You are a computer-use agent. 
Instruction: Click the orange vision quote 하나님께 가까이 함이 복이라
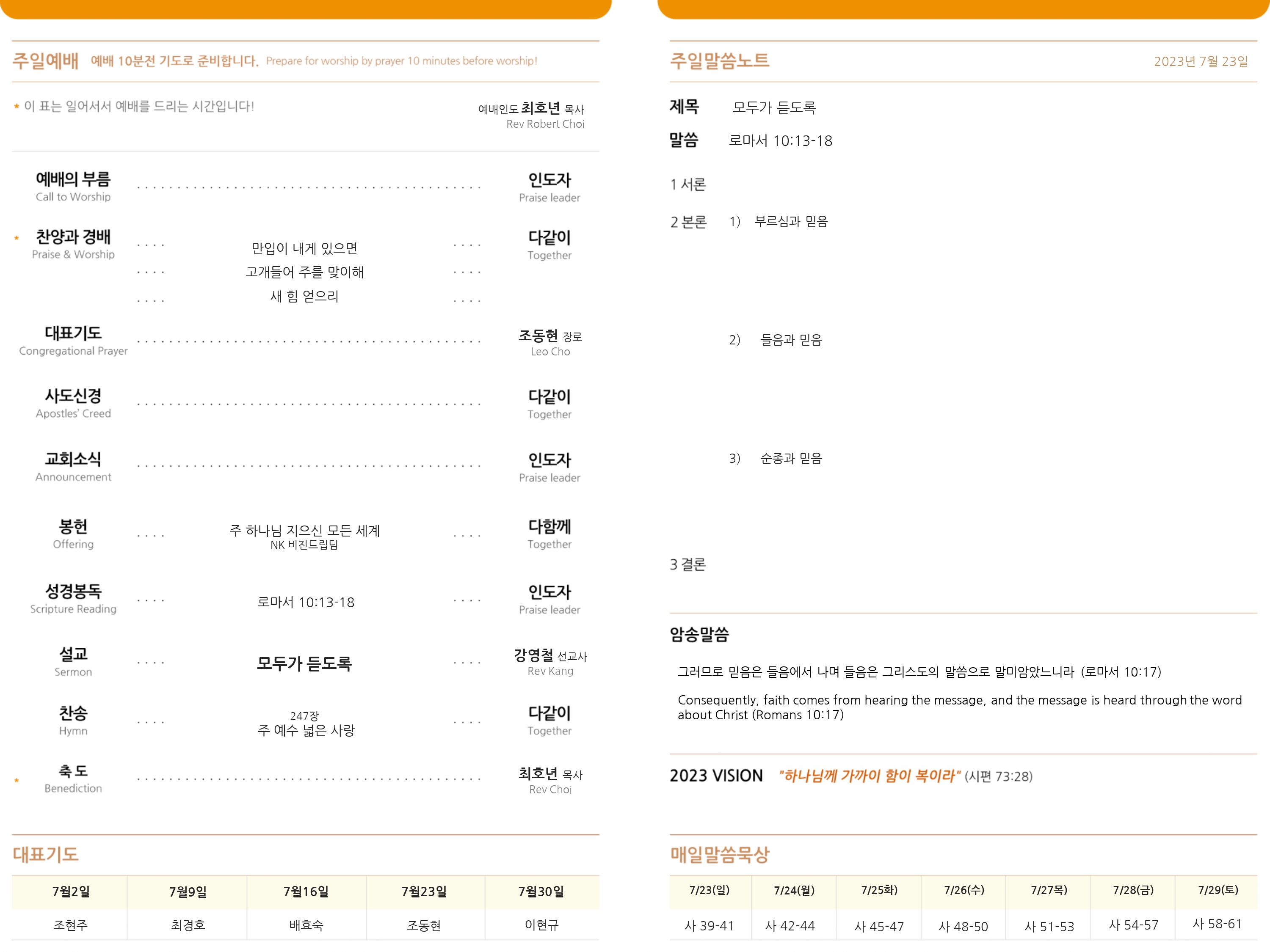coord(869,776)
